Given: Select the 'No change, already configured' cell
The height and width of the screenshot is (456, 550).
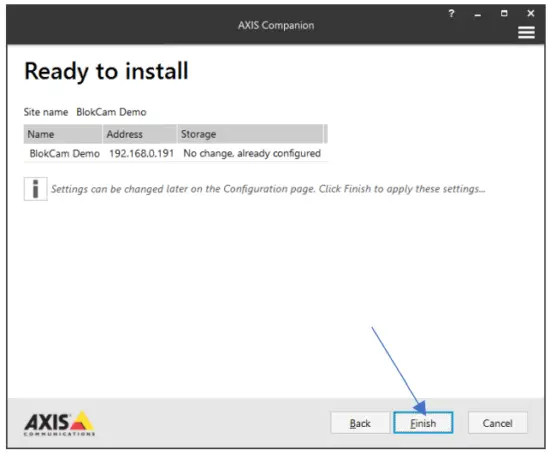Looking at the screenshot, I should click(252, 153).
